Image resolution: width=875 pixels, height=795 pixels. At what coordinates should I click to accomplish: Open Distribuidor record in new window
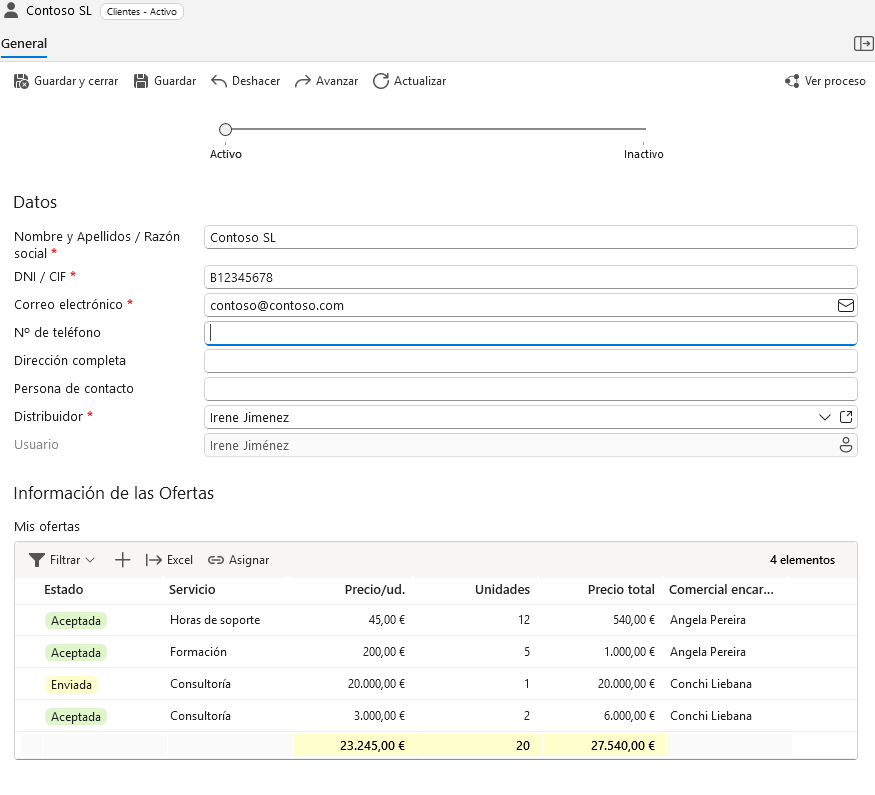point(846,417)
